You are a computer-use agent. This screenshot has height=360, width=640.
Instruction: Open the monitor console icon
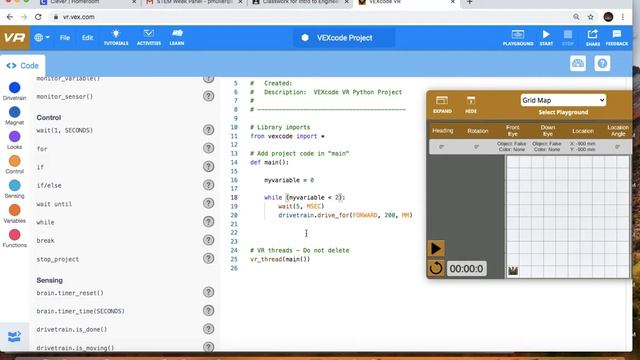[x=578, y=63]
